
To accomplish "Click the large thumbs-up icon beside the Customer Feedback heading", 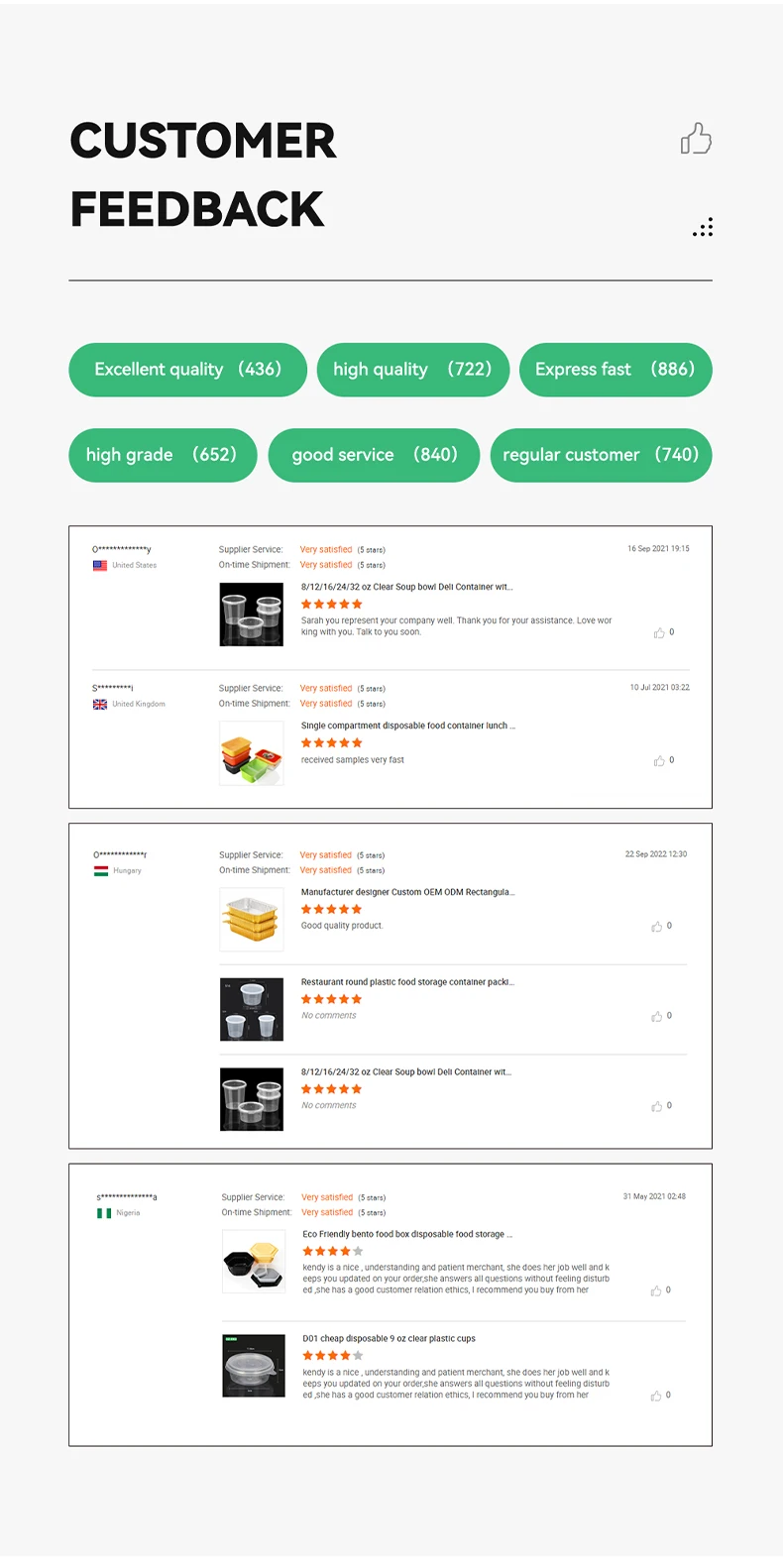I will coord(696,139).
